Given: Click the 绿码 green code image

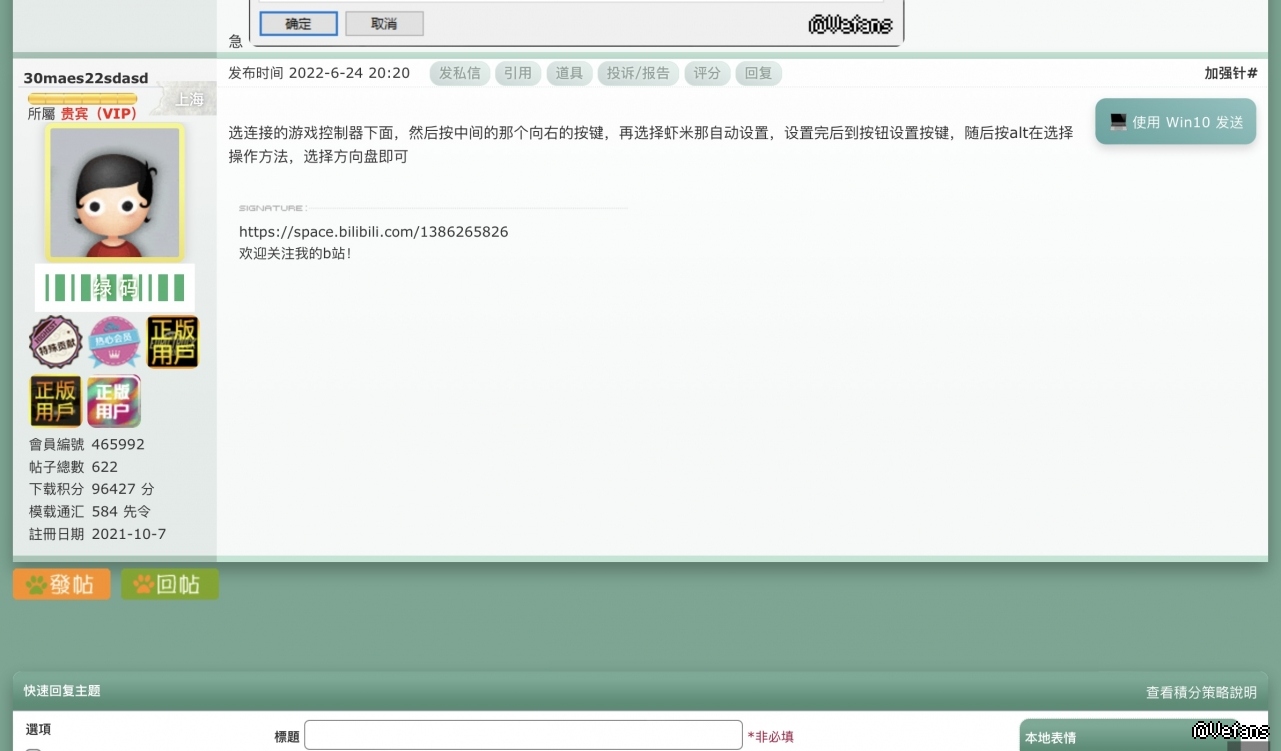Looking at the screenshot, I should tap(115, 288).
